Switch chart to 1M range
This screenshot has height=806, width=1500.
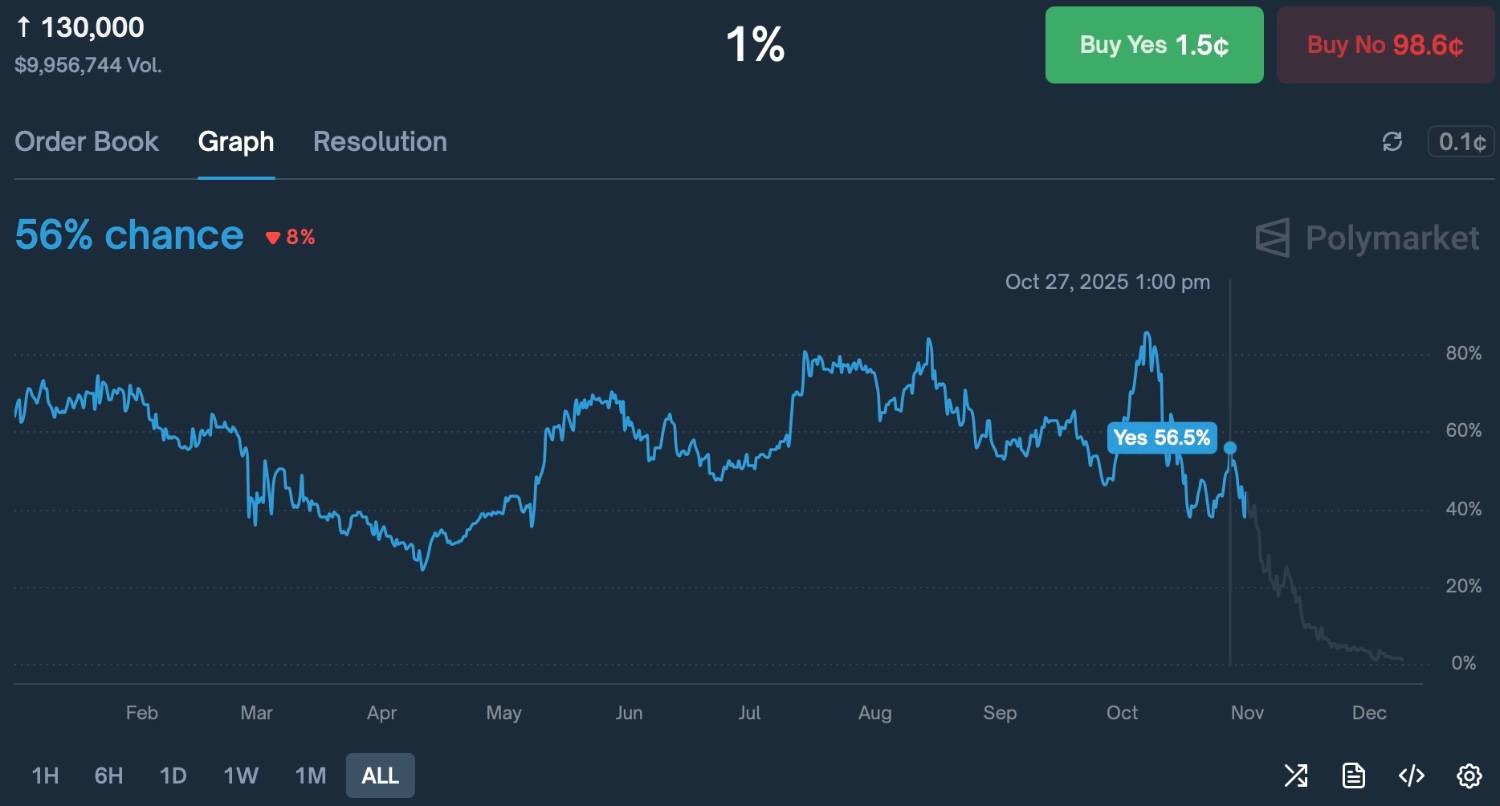click(x=310, y=775)
